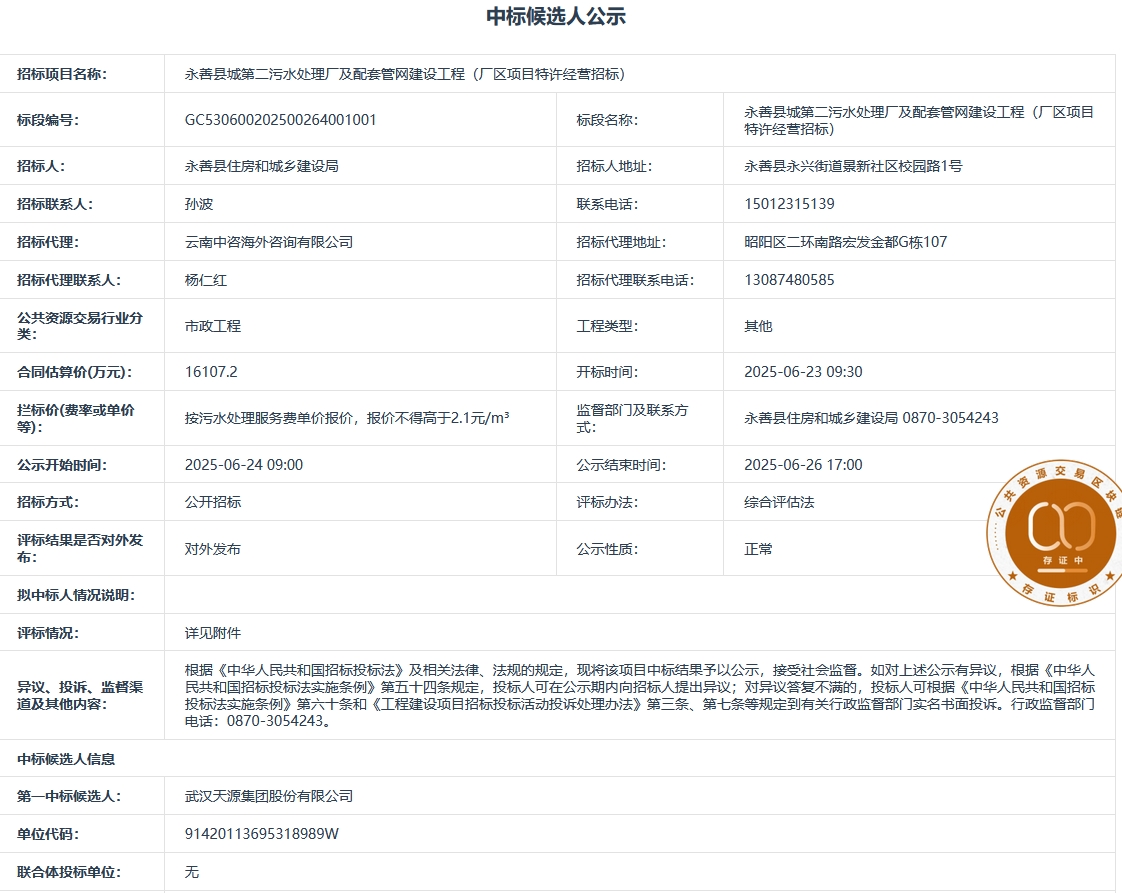Image resolution: width=1122 pixels, height=893 pixels.
Task: Click the label 联合体投标单位
Action: click(x=69, y=872)
